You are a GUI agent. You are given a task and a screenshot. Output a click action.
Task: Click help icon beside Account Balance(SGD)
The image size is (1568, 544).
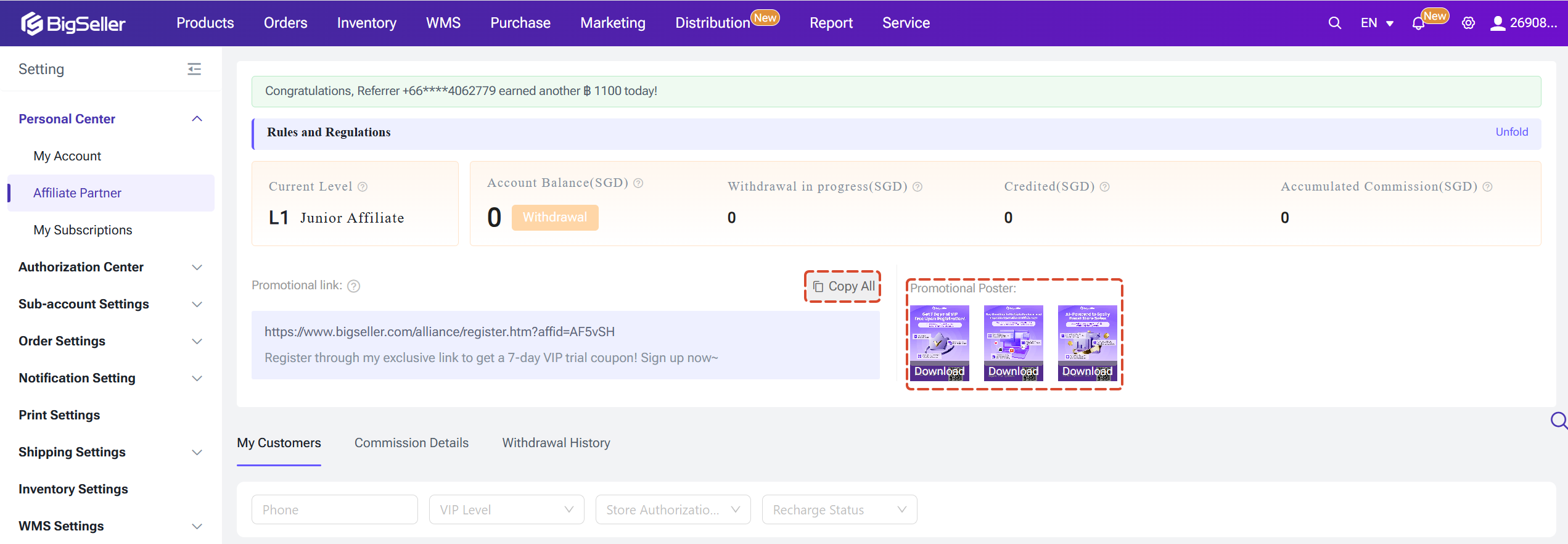click(638, 183)
